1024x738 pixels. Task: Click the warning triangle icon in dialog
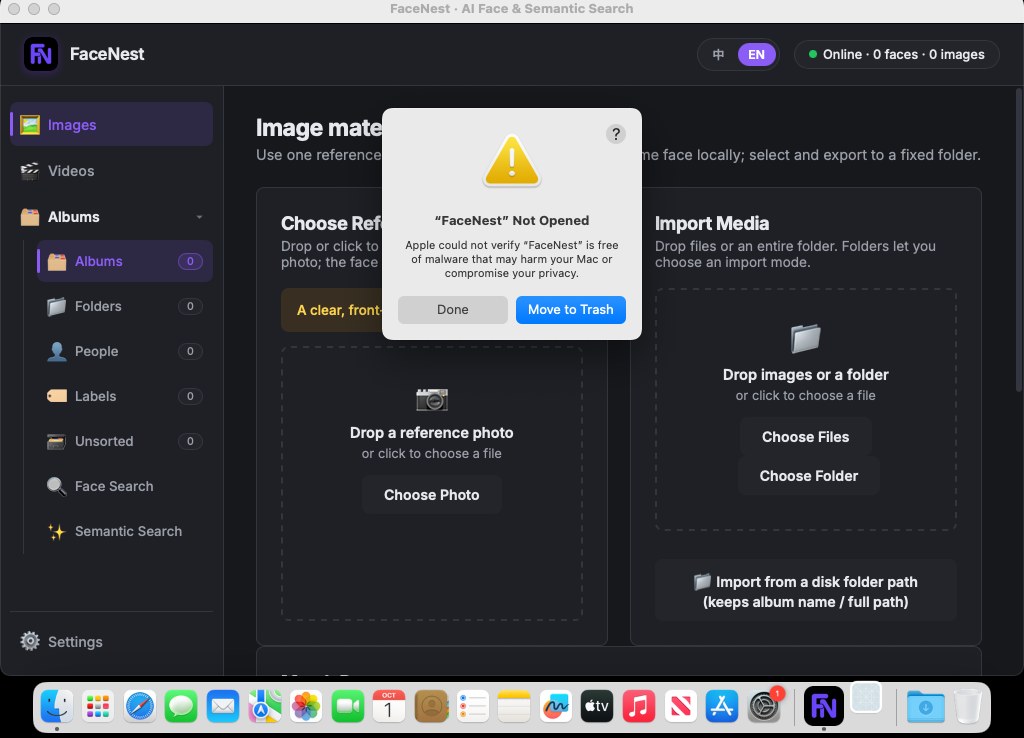(511, 161)
